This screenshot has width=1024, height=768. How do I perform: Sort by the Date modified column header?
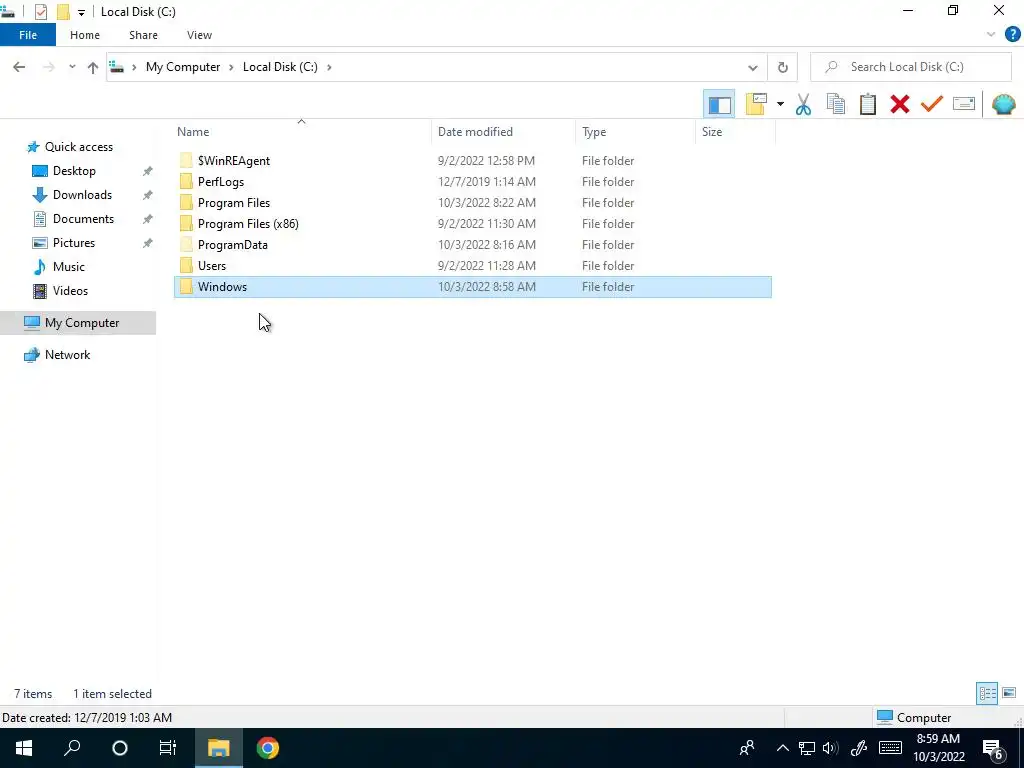point(503,132)
